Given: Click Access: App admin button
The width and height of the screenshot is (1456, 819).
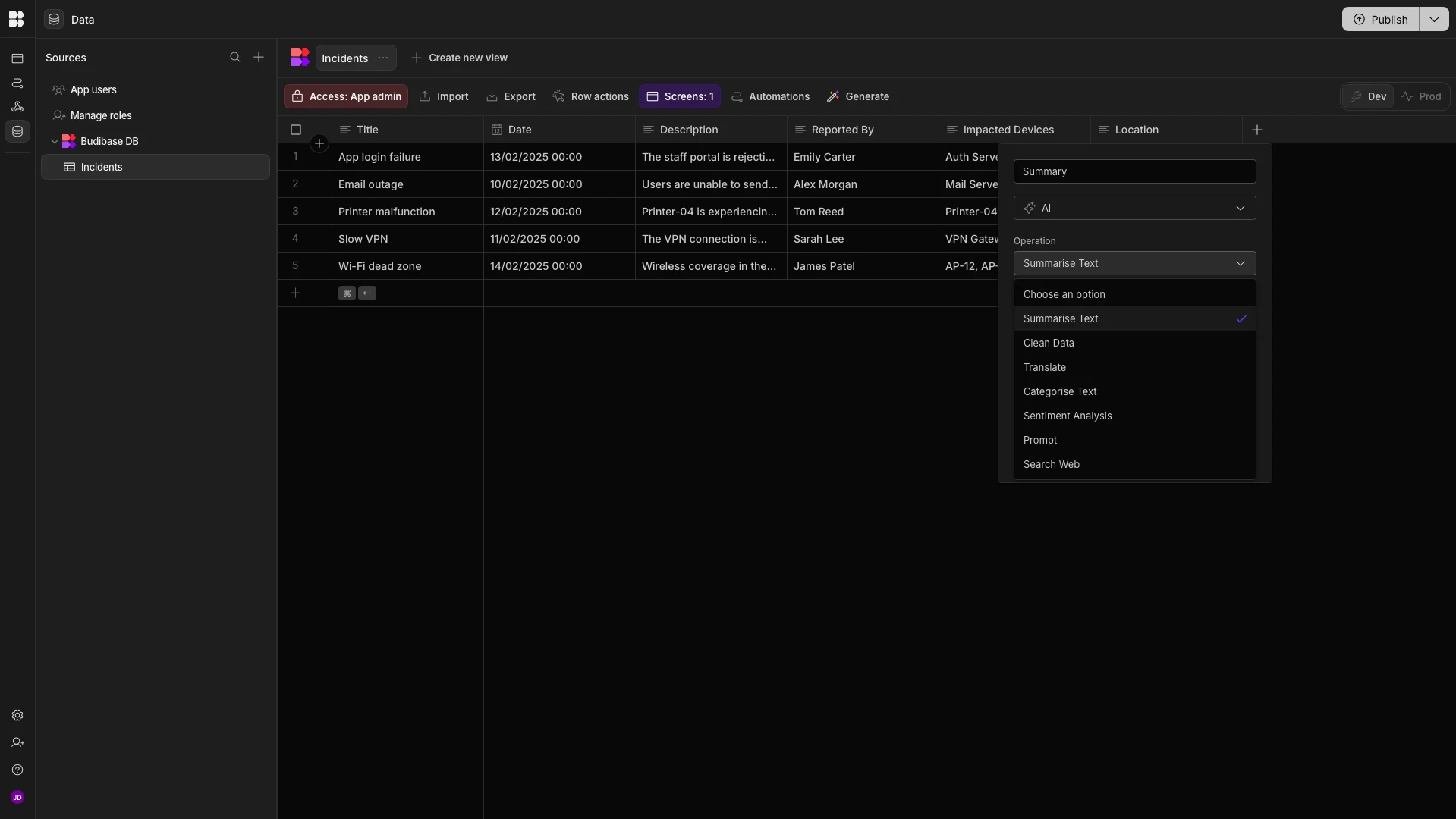Looking at the screenshot, I should tap(346, 96).
